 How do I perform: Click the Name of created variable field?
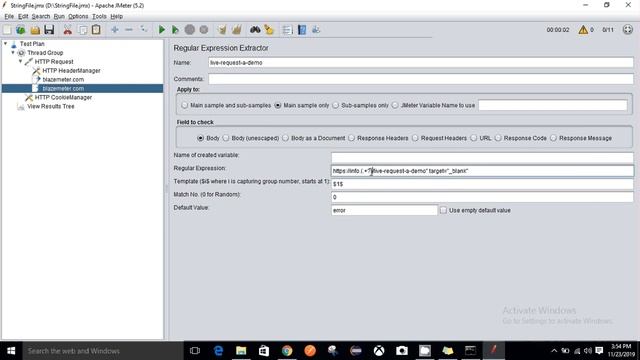point(482,157)
